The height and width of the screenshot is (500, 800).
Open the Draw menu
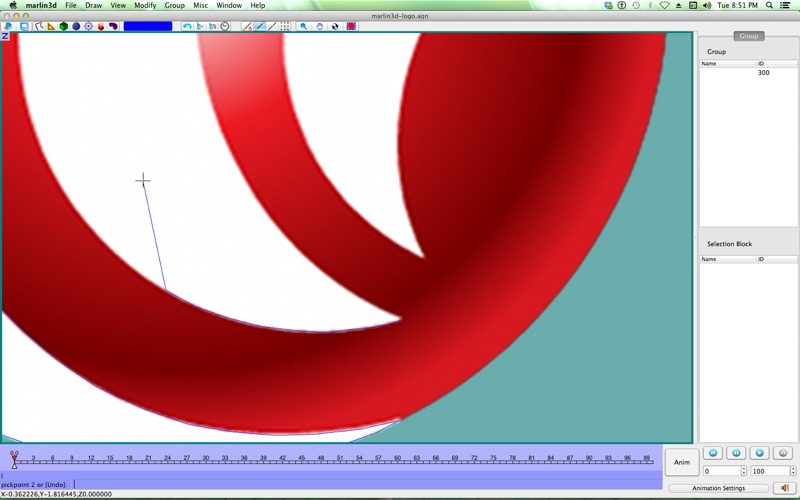click(x=93, y=5)
